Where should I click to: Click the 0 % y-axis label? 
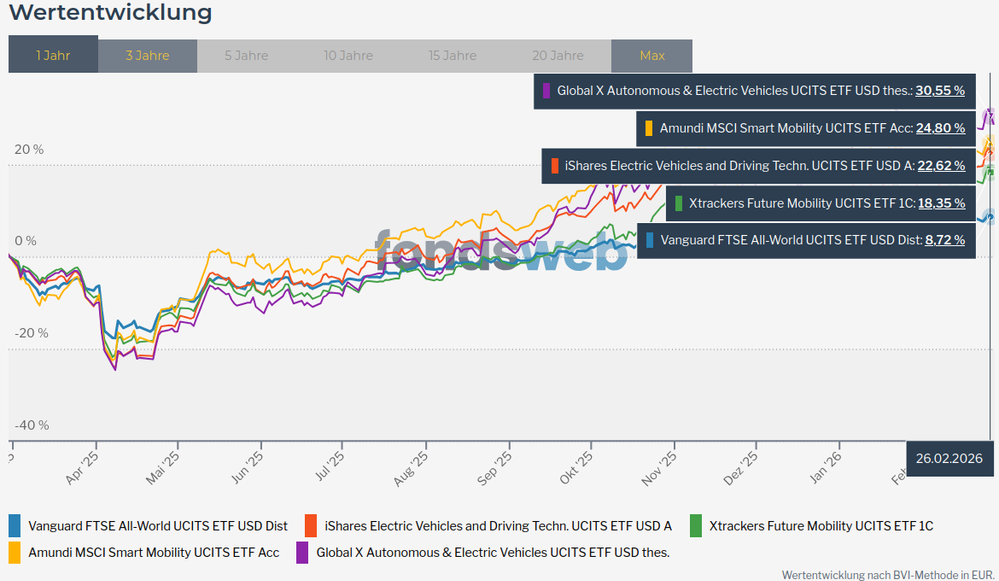[25, 241]
